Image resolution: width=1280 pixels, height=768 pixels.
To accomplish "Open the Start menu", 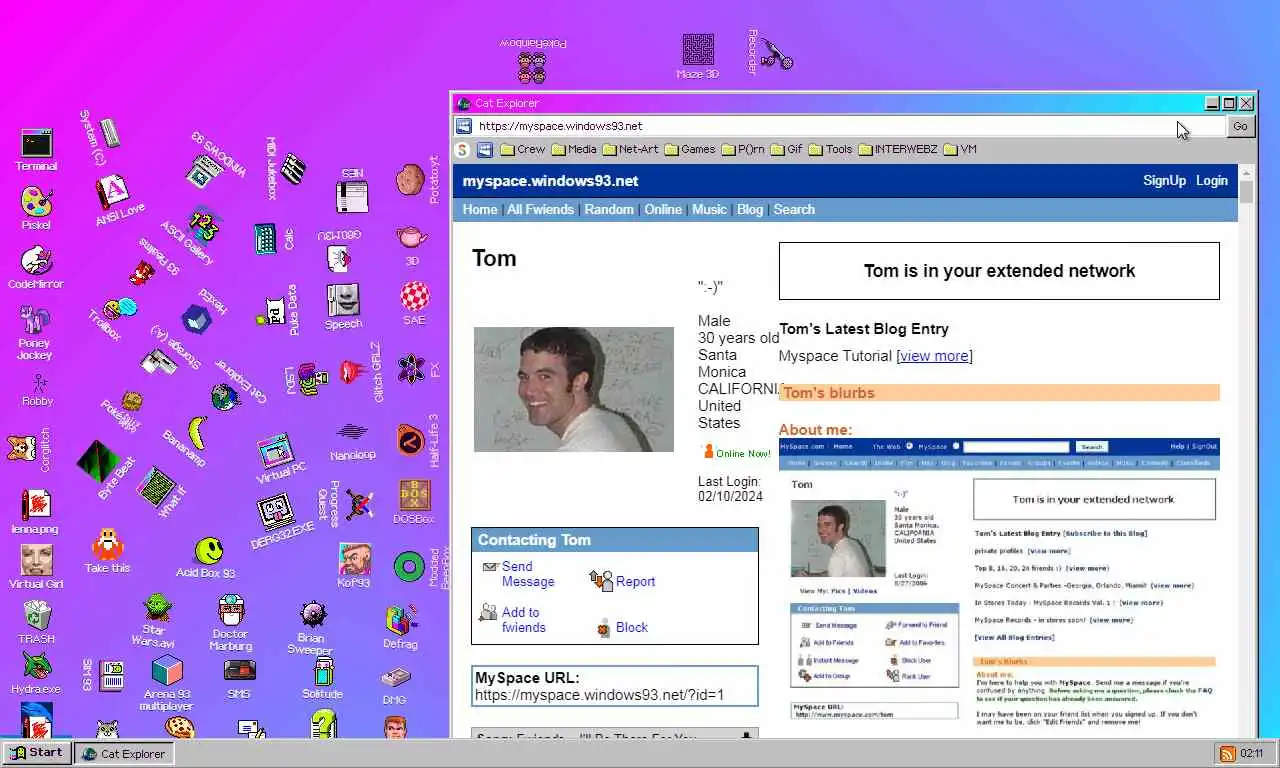I will [x=36, y=753].
